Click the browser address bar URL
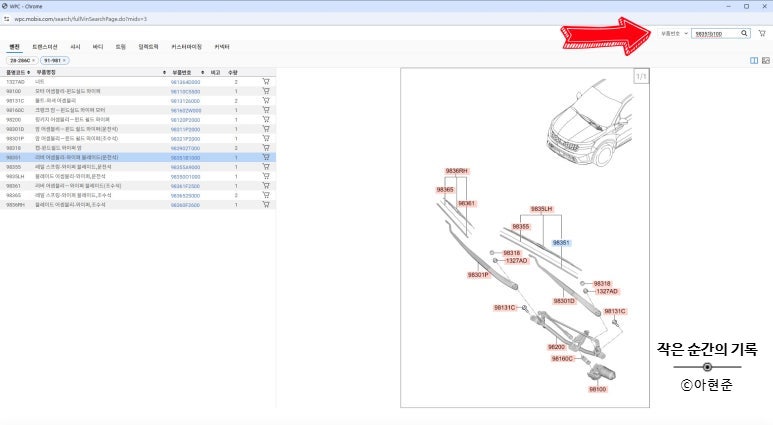The height and width of the screenshot is (425, 773). (x=80, y=19)
